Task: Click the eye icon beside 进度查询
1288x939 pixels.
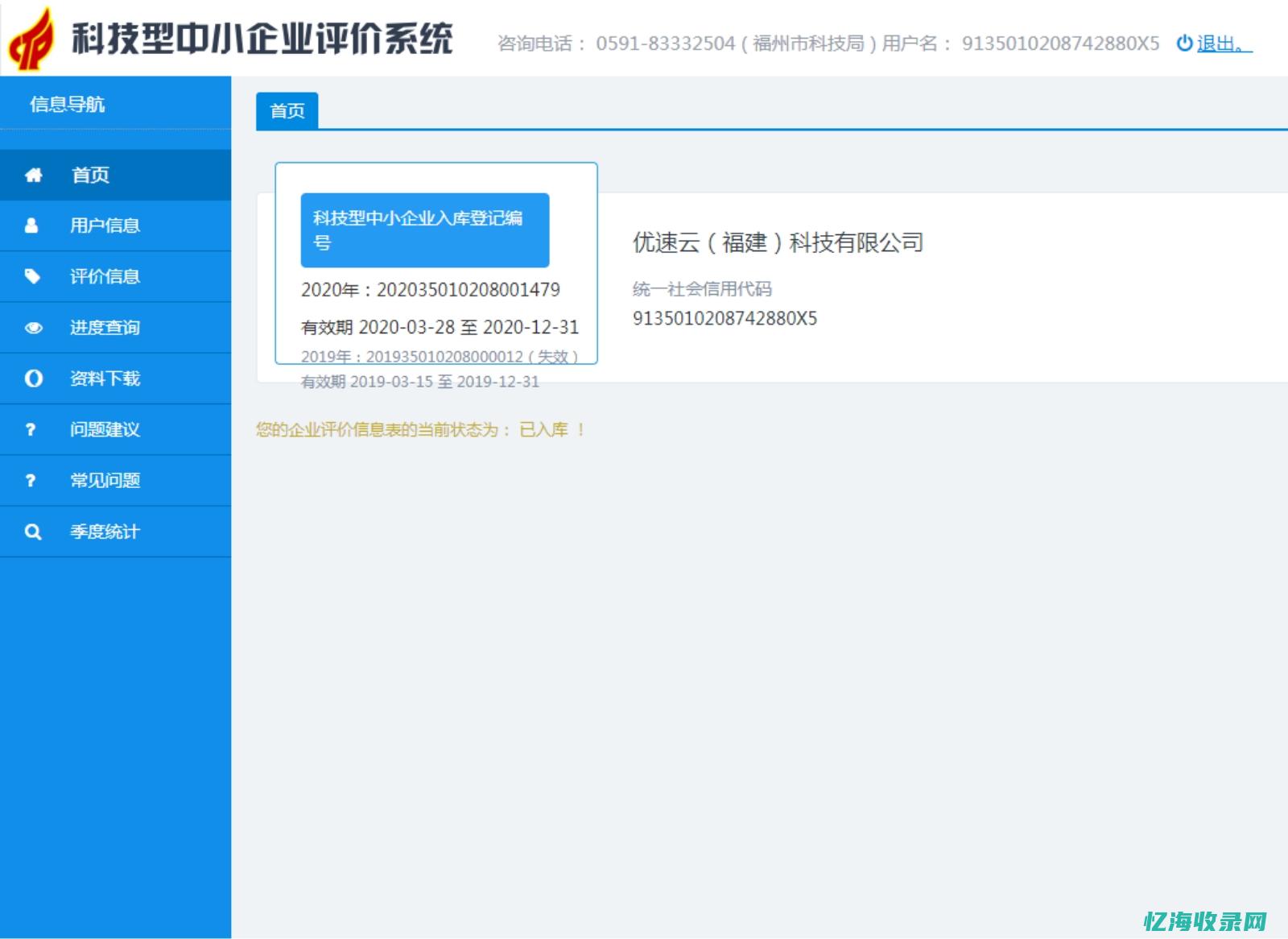Action: [x=34, y=328]
